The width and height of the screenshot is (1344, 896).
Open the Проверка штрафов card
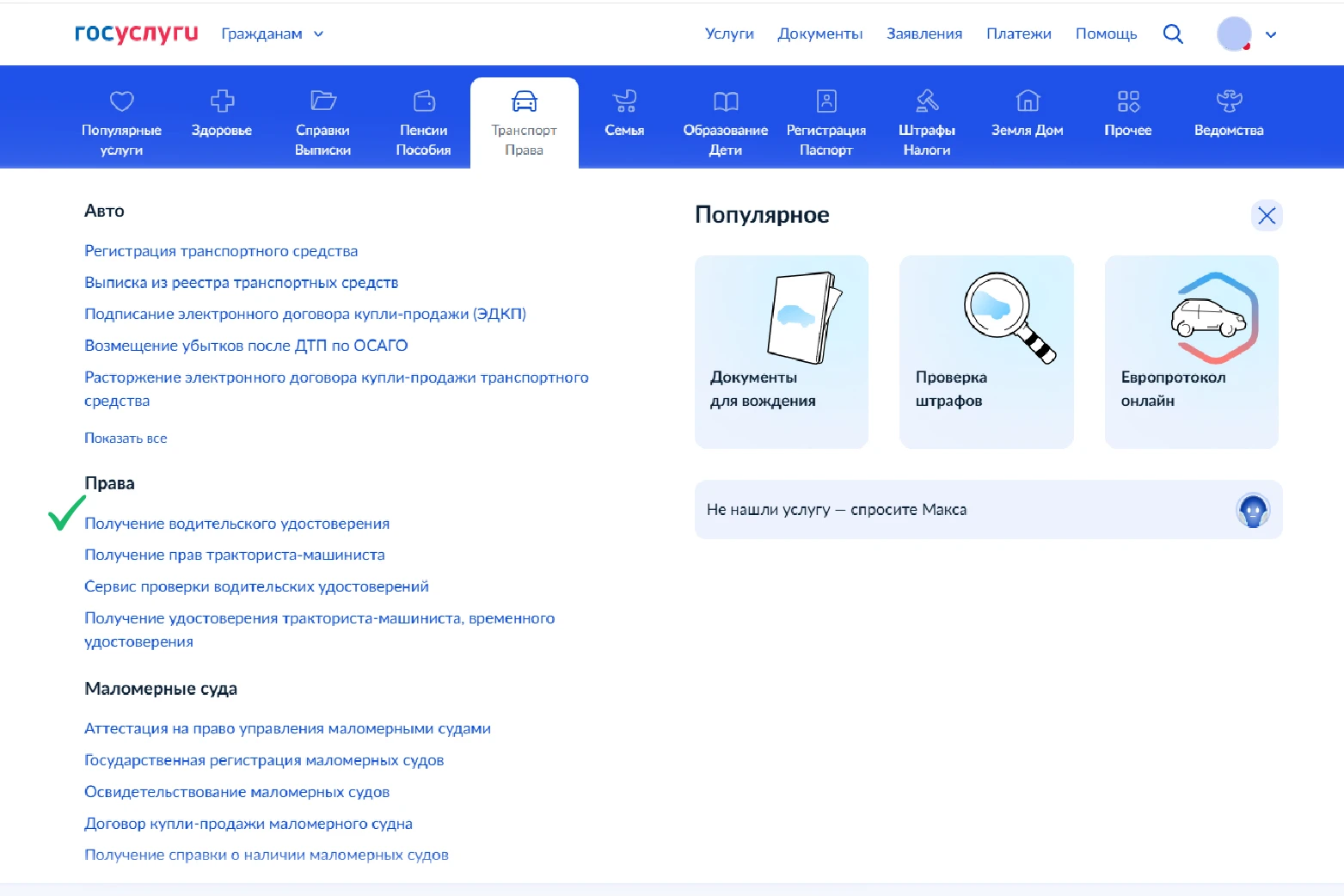[986, 352]
